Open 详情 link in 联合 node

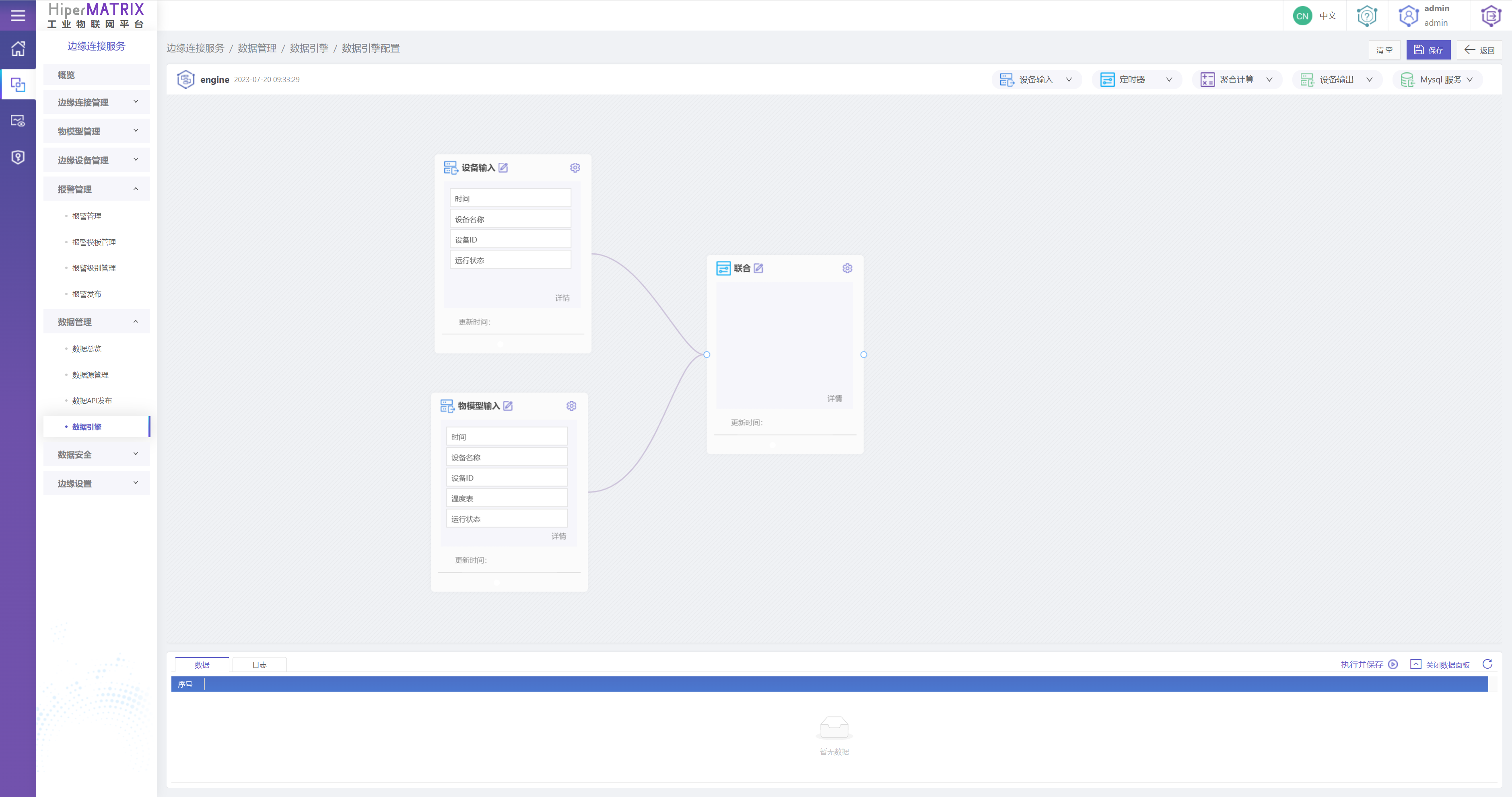point(834,398)
